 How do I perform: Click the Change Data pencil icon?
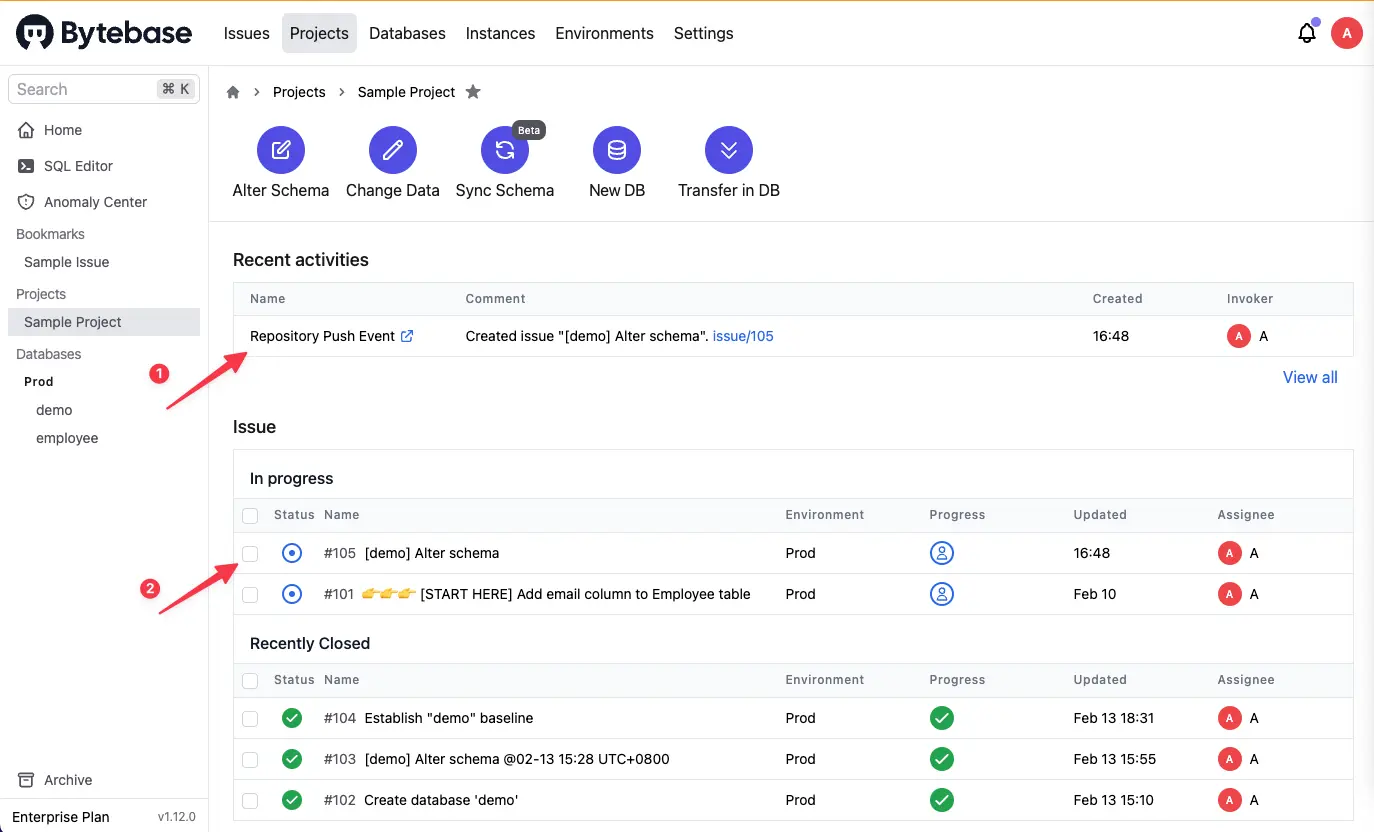(x=393, y=151)
